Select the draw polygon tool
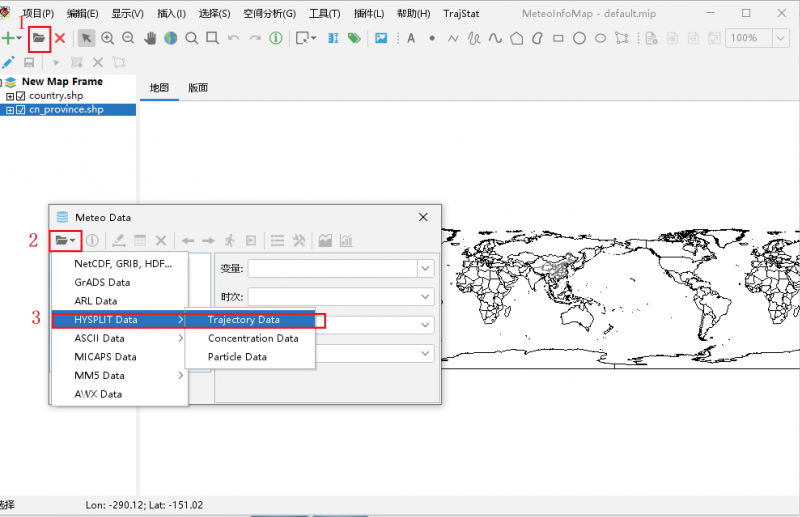800x517 pixels. pyautogui.click(x=516, y=38)
